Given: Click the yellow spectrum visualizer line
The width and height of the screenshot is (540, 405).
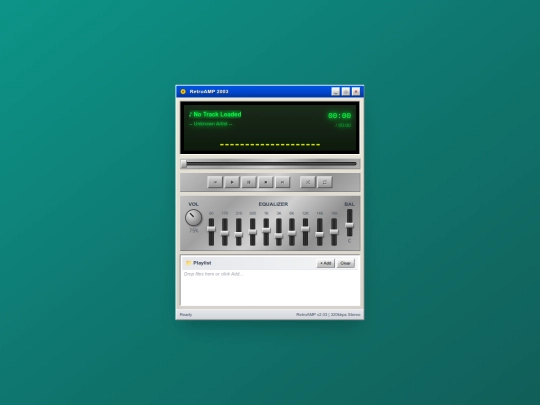Looking at the screenshot, I should 270,145.
